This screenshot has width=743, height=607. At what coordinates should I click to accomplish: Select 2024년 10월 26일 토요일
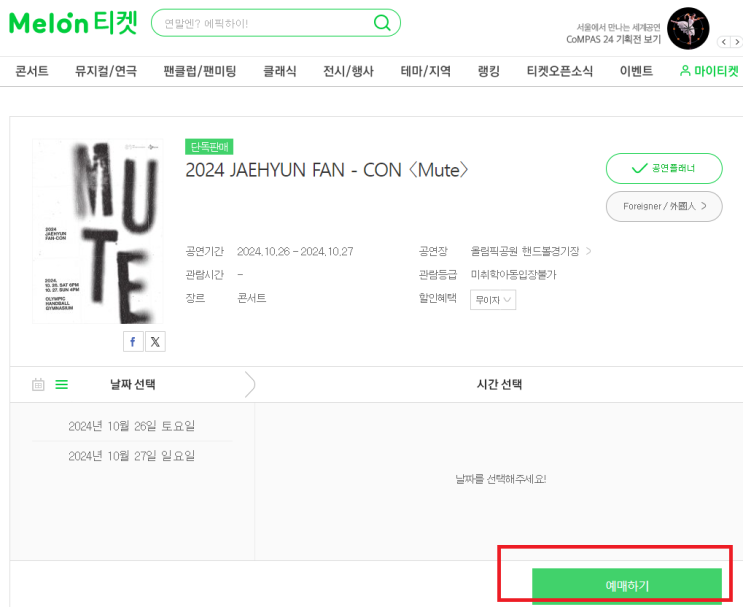pos(131,426)
